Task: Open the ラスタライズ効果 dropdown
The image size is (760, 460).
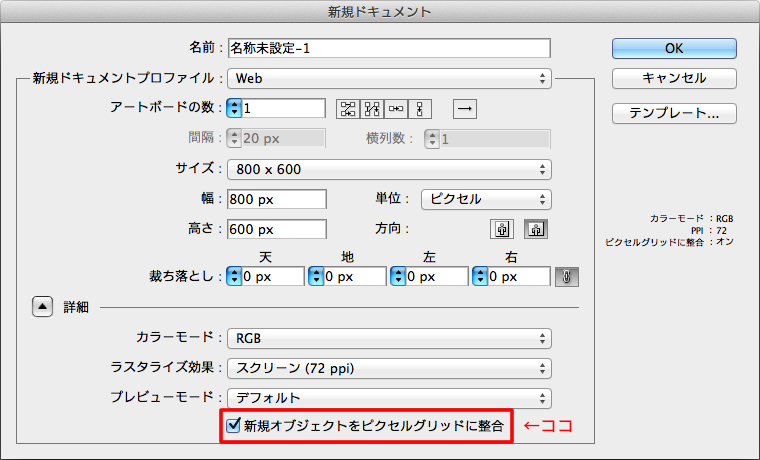Action: click(390, 368)
